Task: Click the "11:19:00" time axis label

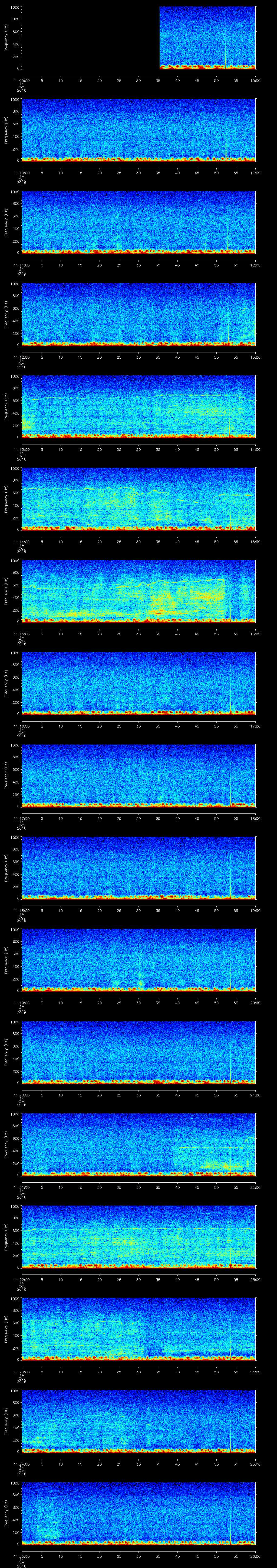Action: [21, 1003]
